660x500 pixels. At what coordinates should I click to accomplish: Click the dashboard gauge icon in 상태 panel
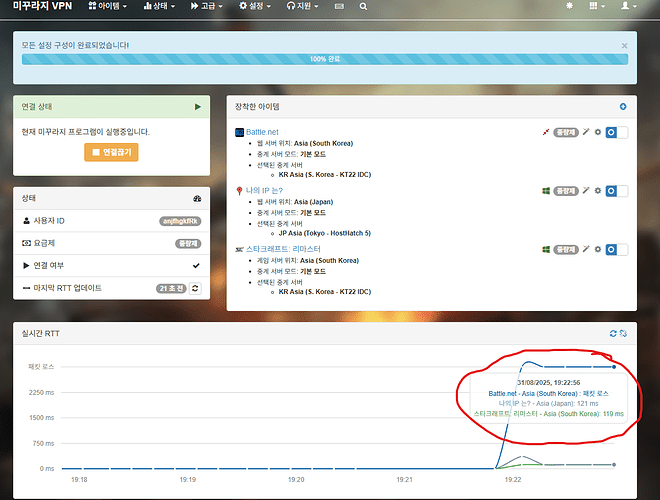pos(197,198)
